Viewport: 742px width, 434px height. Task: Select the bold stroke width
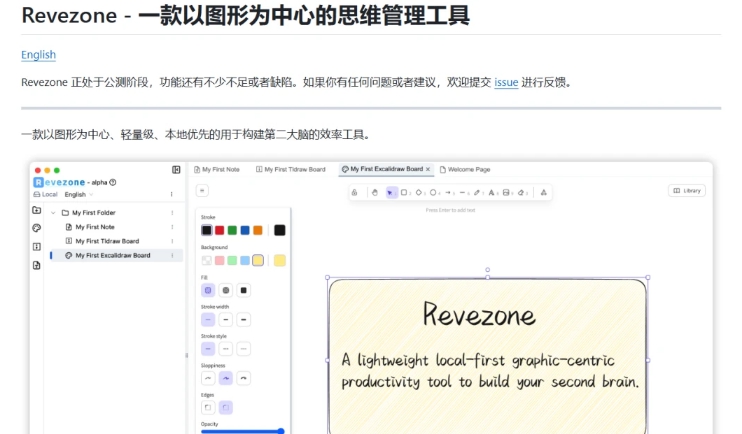[x=226, y=320]
